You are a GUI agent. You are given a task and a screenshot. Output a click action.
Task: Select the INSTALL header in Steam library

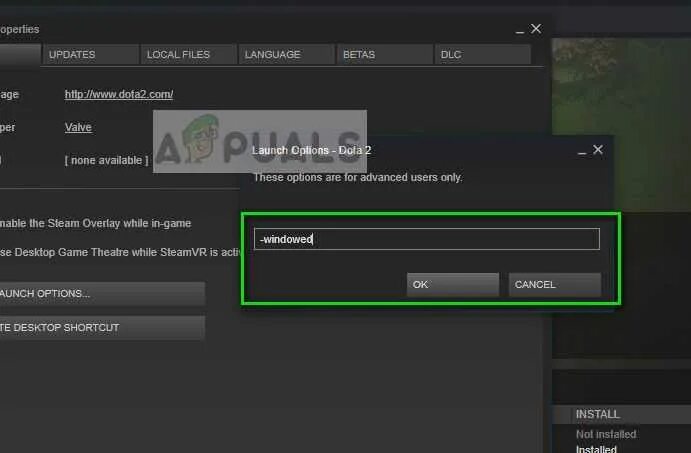(598, 414)
